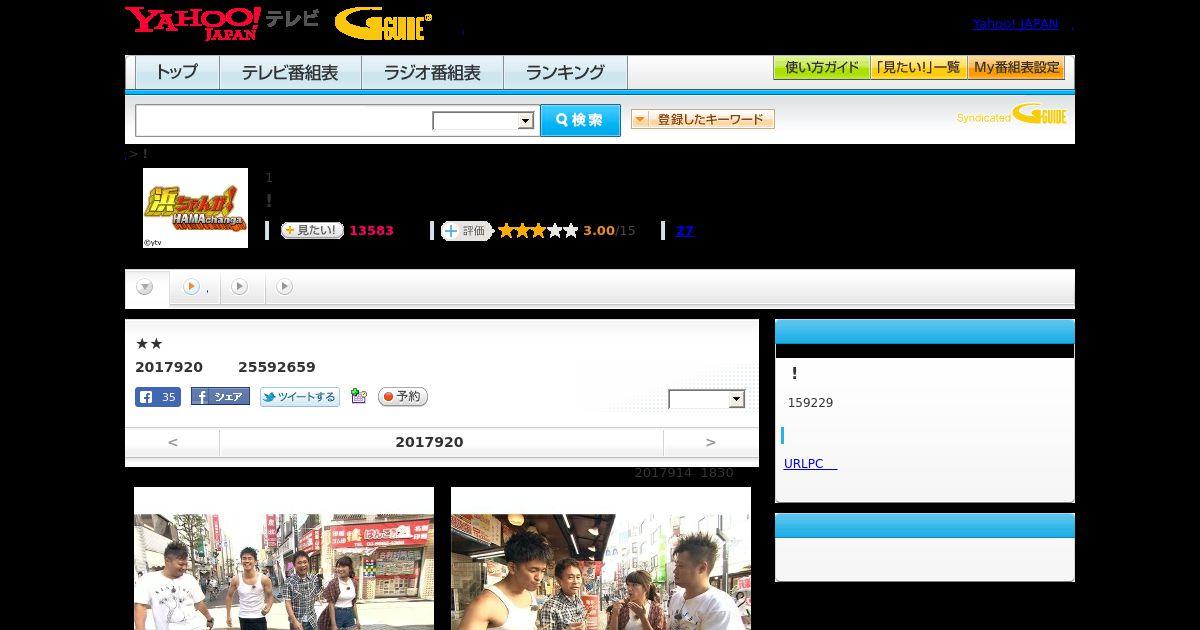Click the 2017920 date heading in the navigator

pos(429,442)
